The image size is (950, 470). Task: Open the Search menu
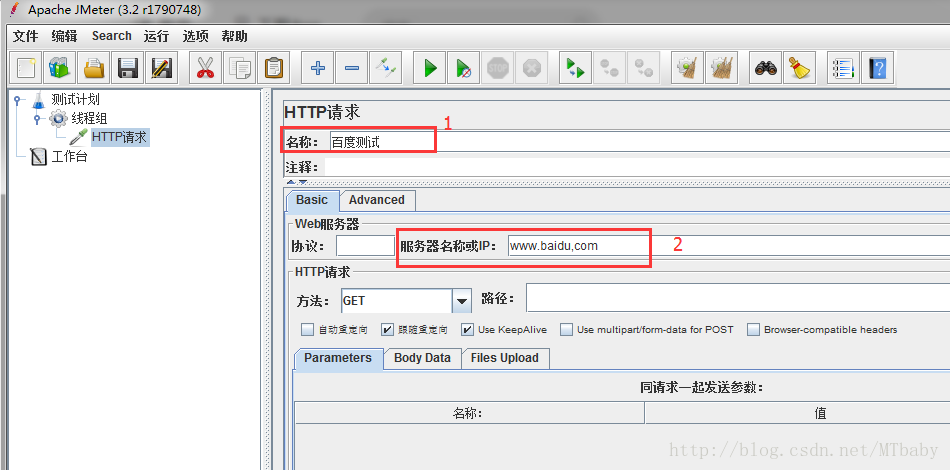point(111,36)
